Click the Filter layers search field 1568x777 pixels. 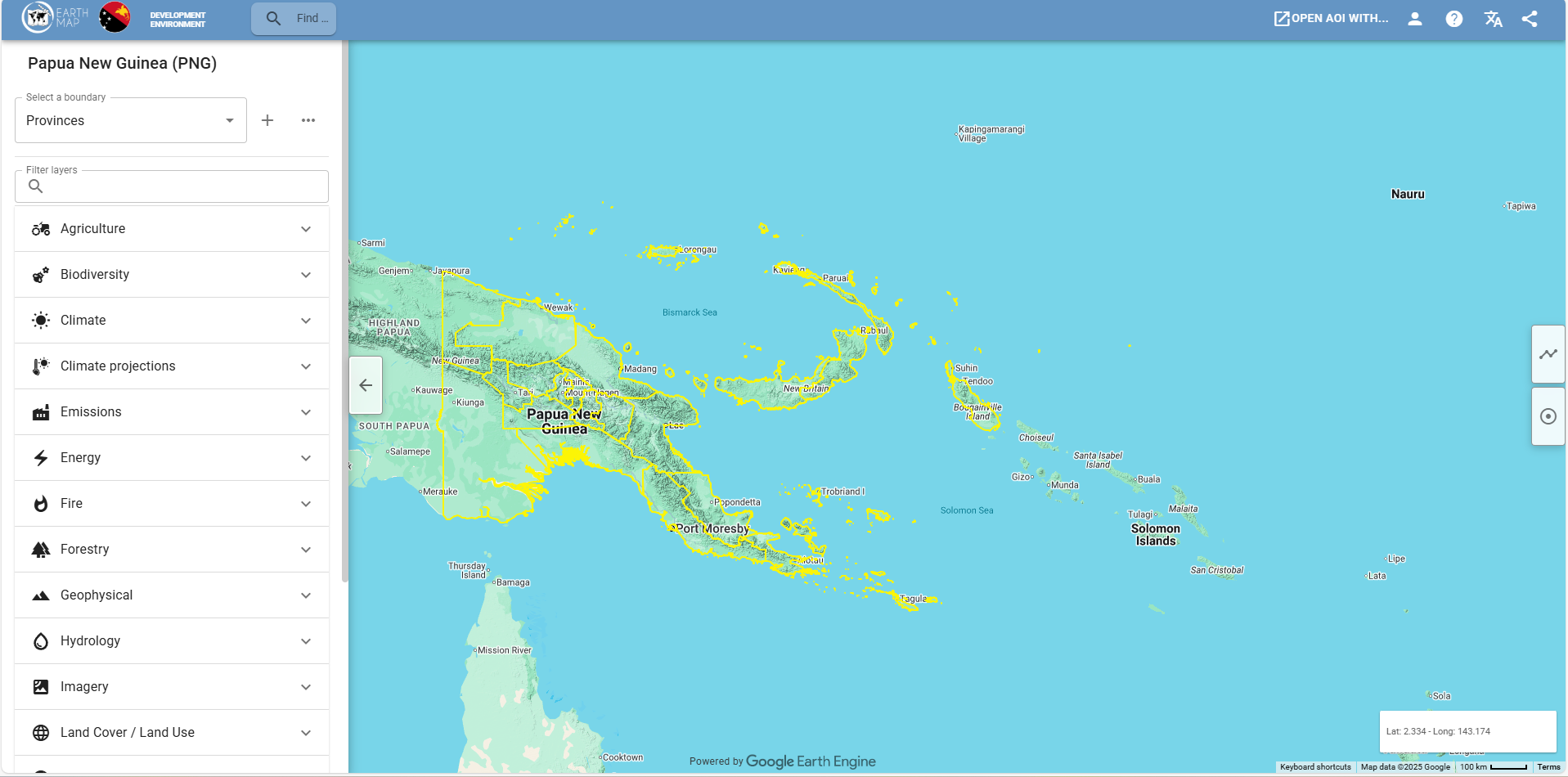pos(171,186)
